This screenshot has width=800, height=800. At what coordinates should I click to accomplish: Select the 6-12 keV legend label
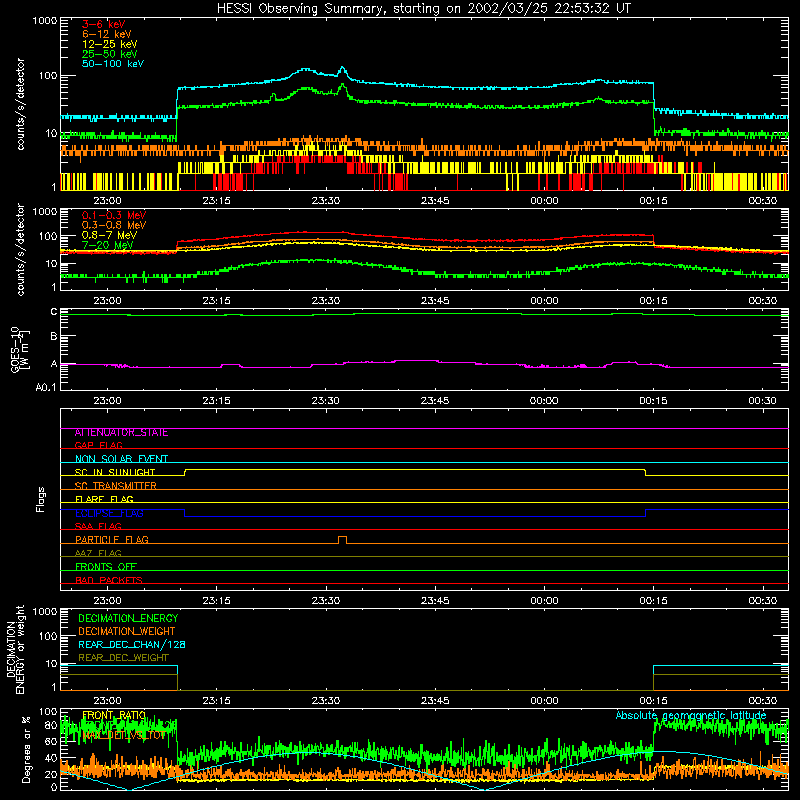[107, 34]
